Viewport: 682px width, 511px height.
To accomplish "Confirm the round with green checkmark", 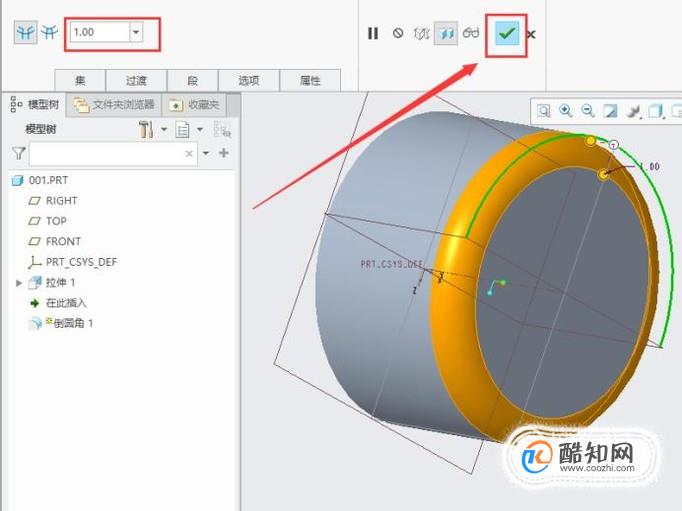I will [507, 33].
